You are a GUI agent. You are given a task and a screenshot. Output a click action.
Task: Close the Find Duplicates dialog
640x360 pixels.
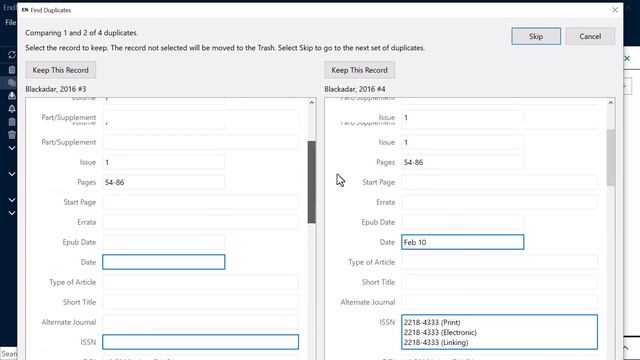point(615,10)
